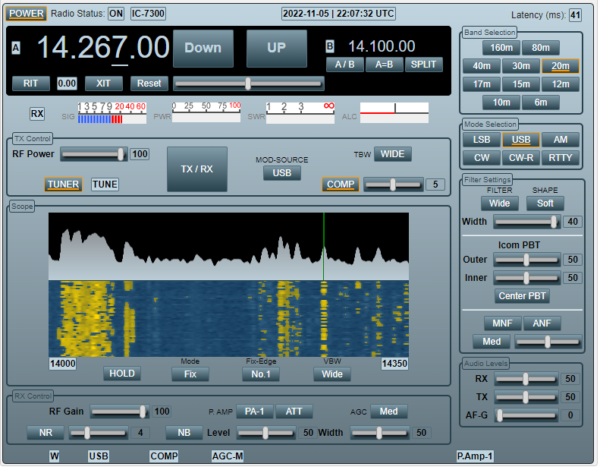Swap VFOs with A / B button
Image resolution: width=600 pixels, height=470 pixels.
[x=345, y=65]
